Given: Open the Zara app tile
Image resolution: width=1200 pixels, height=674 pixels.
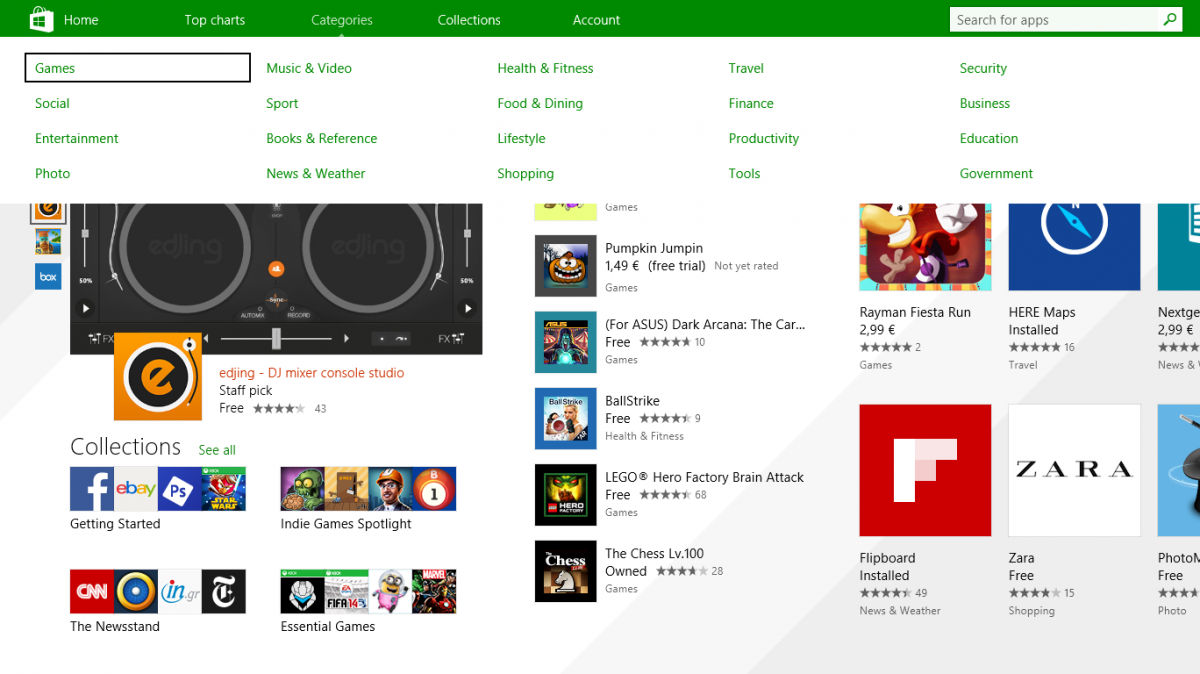Looking at the screenshot, I should tap(1074, 470).
